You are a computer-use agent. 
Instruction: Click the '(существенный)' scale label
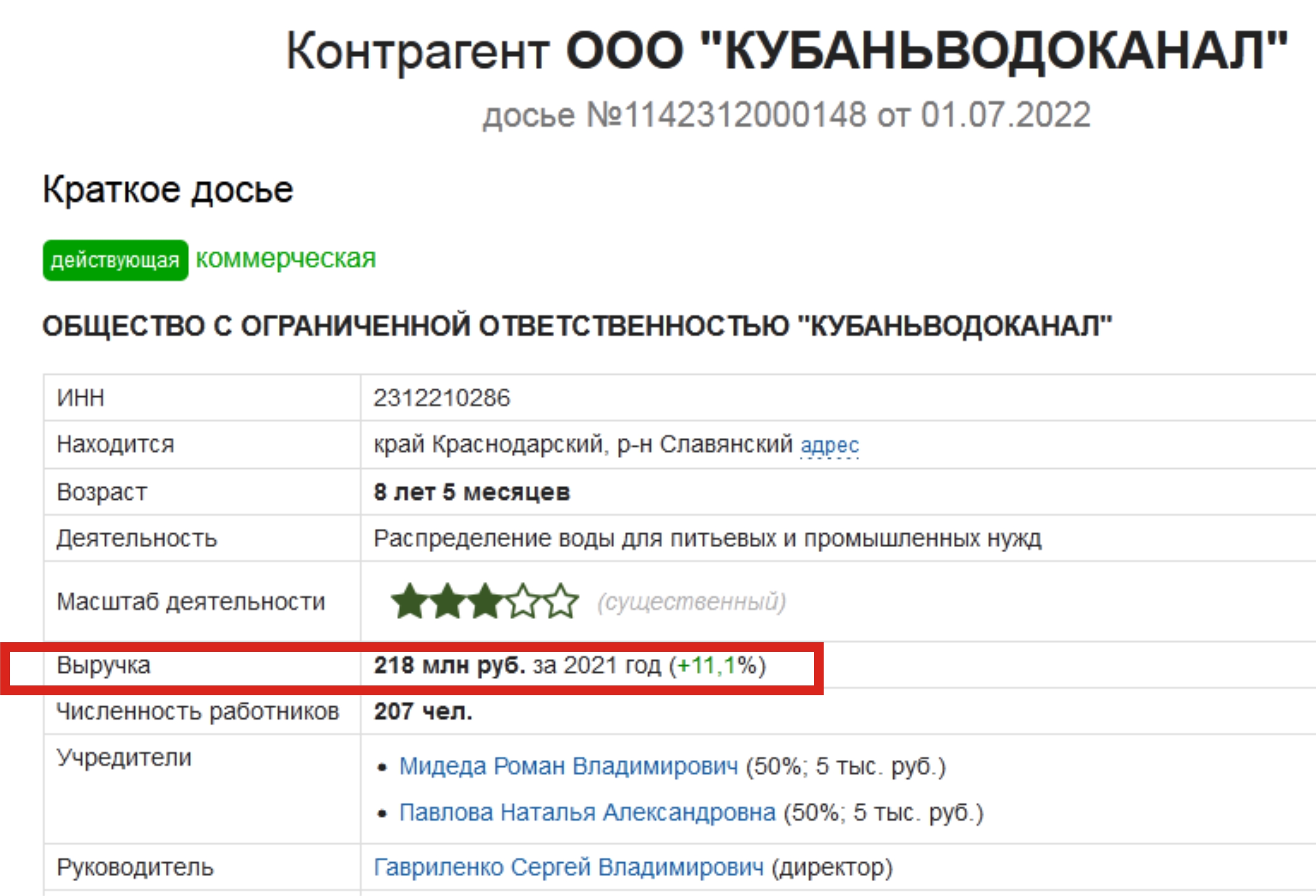pyautogui.click(x=692, y=602)
